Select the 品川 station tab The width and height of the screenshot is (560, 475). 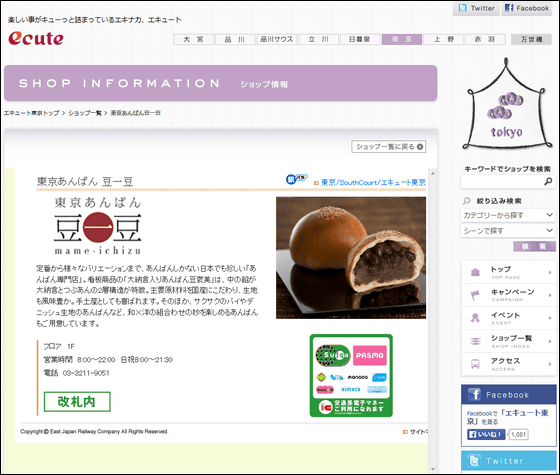tap(235, 39)
